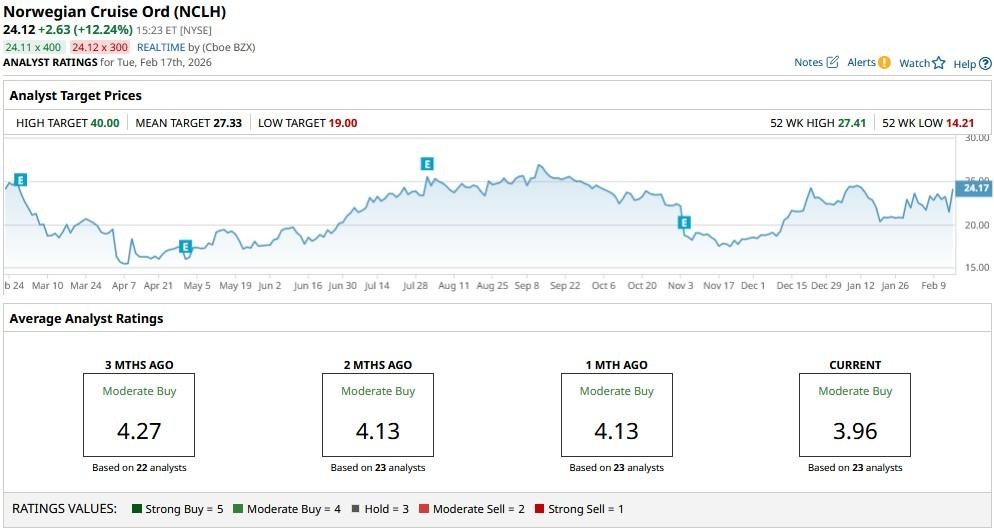Click the 15.00 y-axis price label
The height and width of the screenshot is (528, 994).
pos(976,267)
